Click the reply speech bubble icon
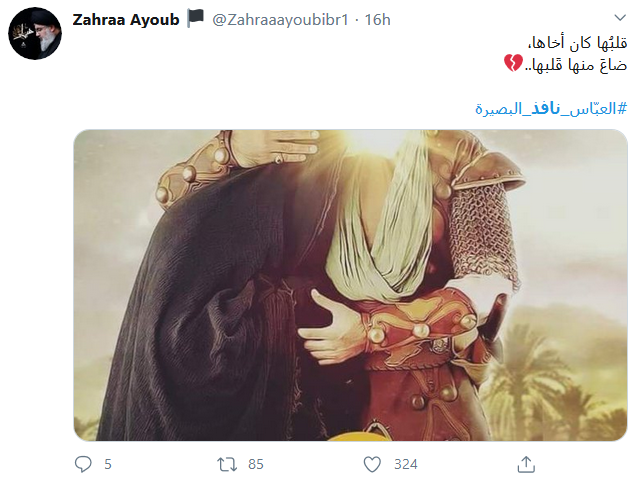This screenshot has height=477, width=635. 83,464
